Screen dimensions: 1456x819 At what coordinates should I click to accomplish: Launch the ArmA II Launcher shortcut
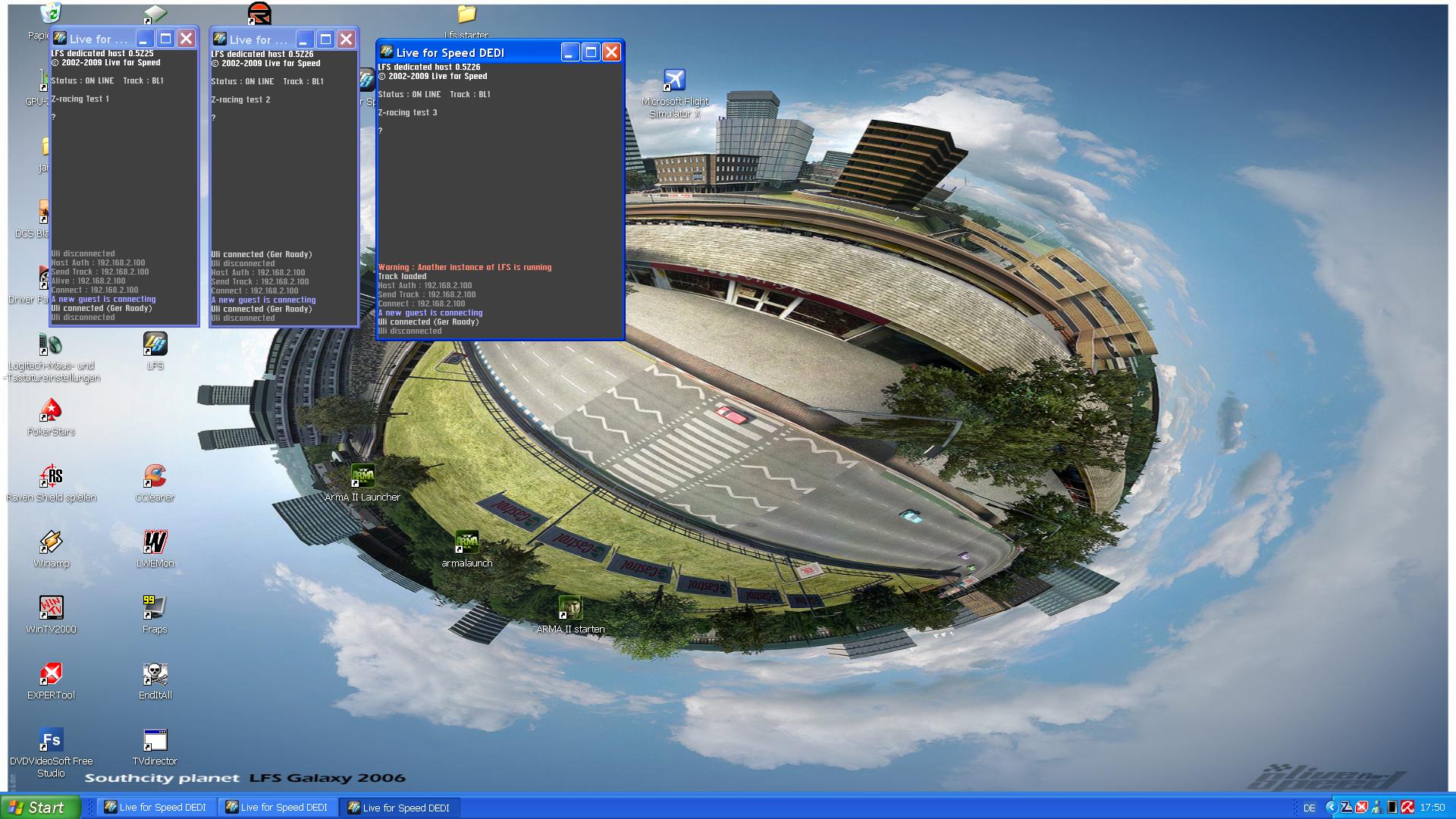[362, 477]
